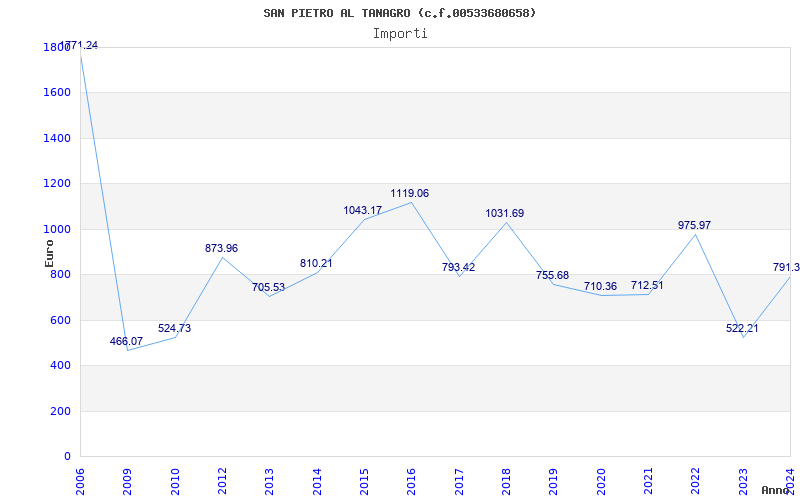
Task: Select the 810.21 data label
Action: (x=316, y=263)
